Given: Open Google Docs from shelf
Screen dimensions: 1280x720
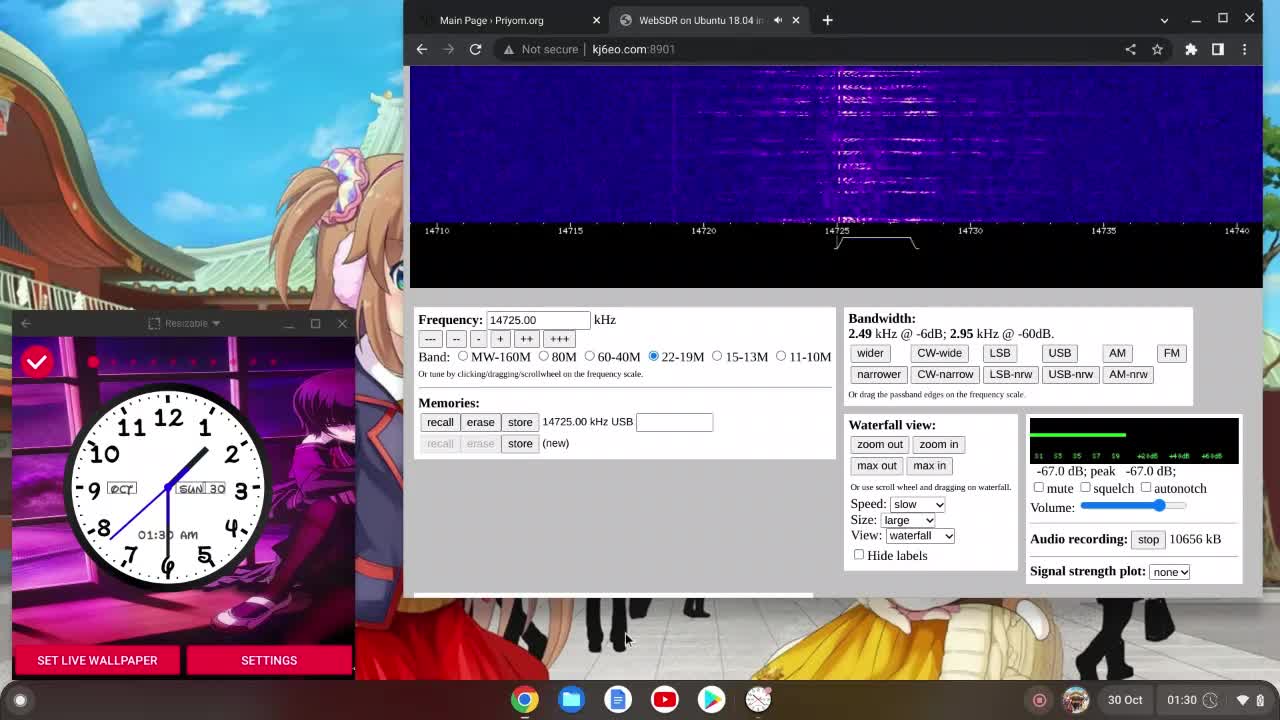Looking at the screenshot, I should click(x=618, y=700).
